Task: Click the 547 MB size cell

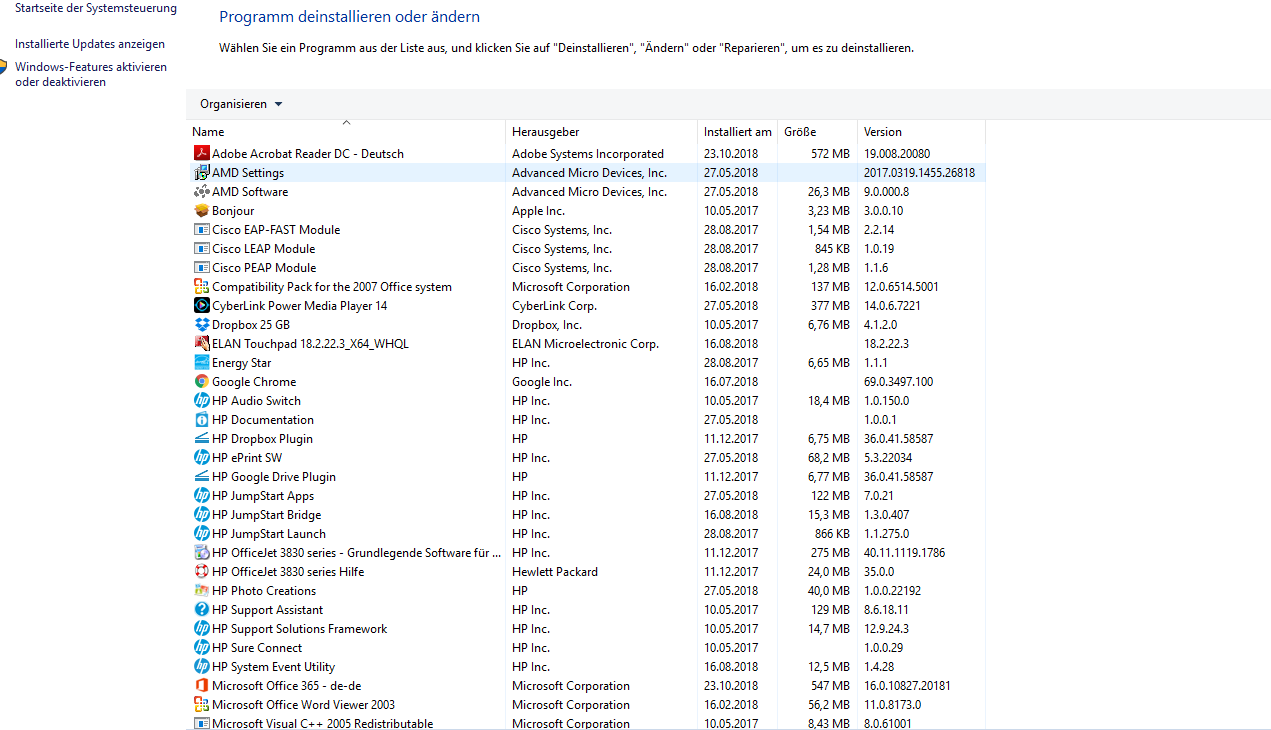Action: (x=830, y=686)
